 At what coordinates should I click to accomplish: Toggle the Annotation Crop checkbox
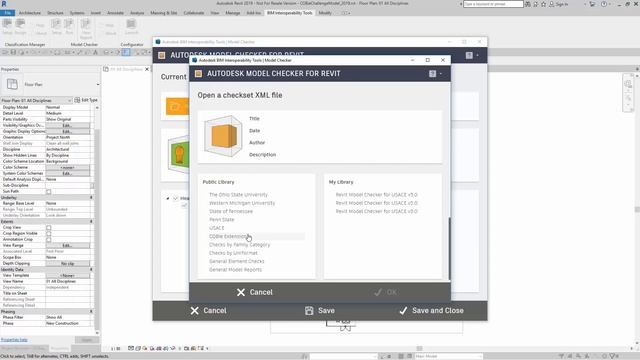(x=49, y=240)
